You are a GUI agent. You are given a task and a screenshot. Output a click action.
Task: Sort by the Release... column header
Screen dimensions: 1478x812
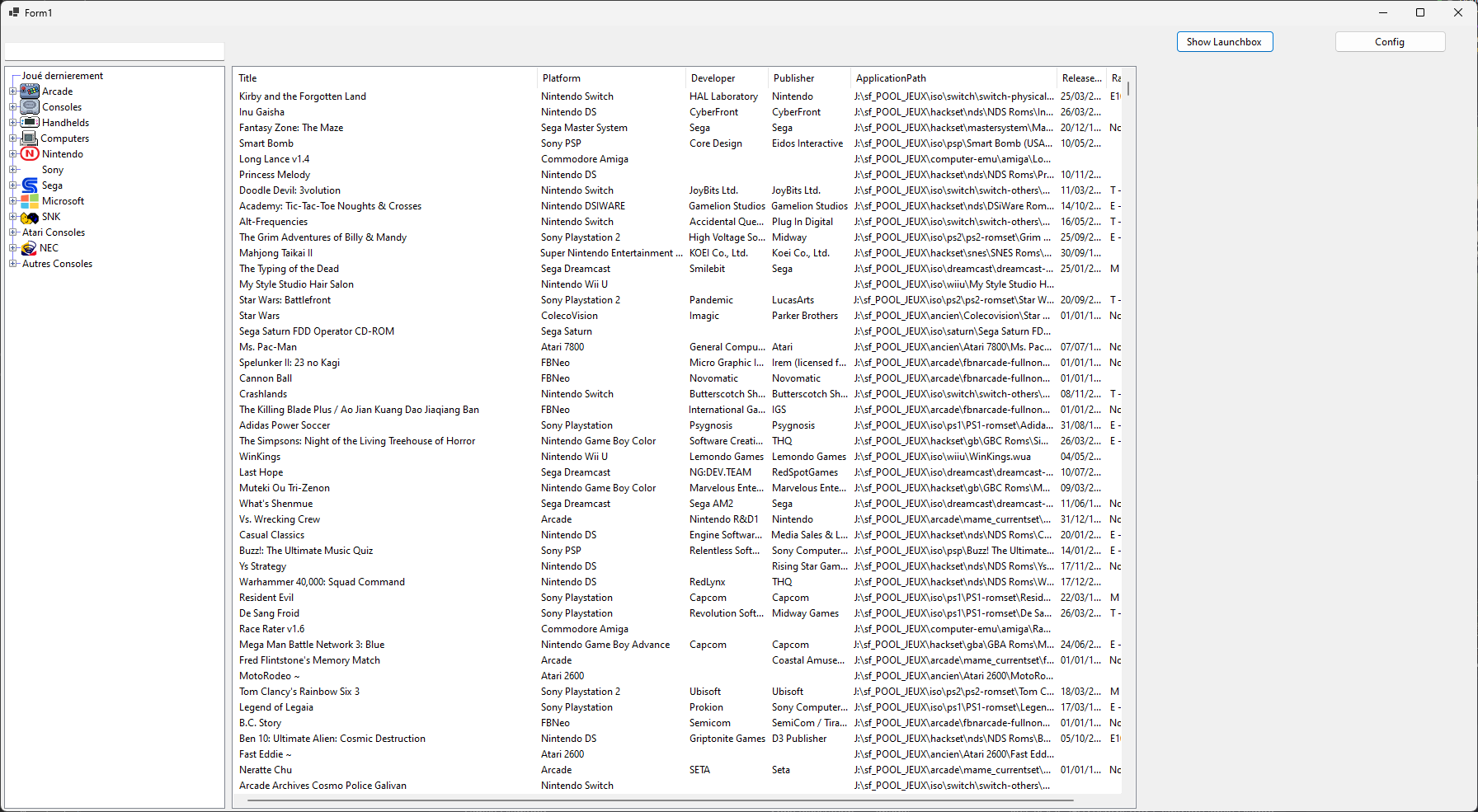1081,78
